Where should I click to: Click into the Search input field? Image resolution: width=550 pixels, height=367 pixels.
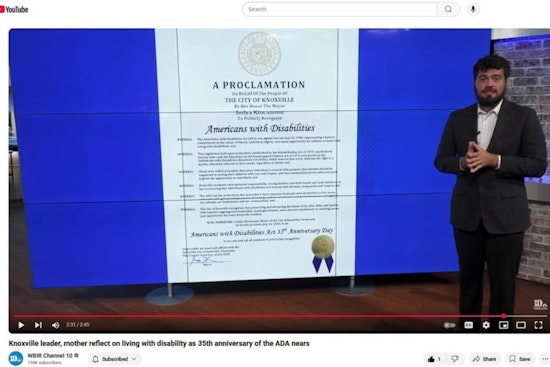340,9
